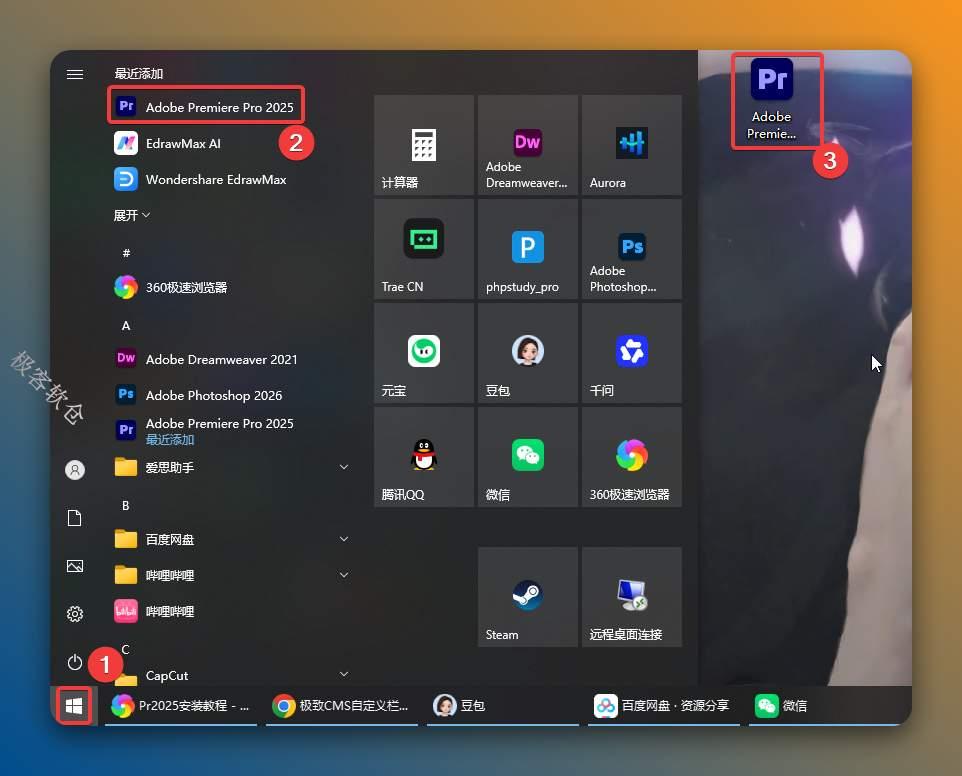The image size is (962, 776).
Task: Click the 最近添加 heading
Action: pos(139,74)
